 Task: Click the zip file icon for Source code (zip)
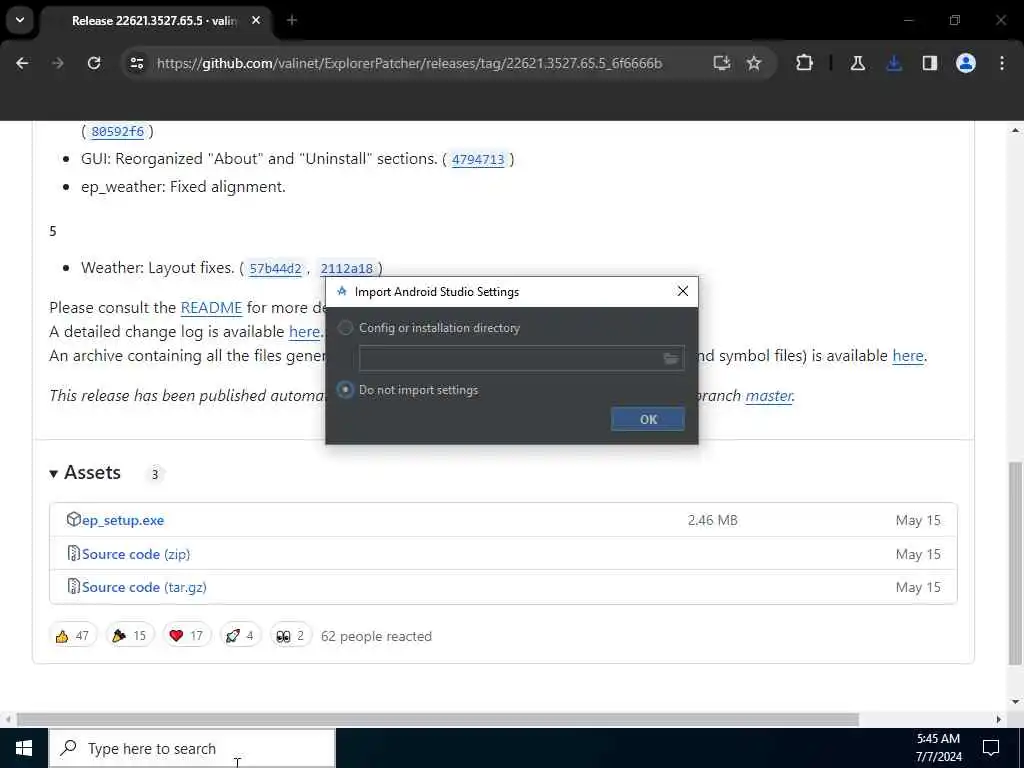tap(74, 553)
